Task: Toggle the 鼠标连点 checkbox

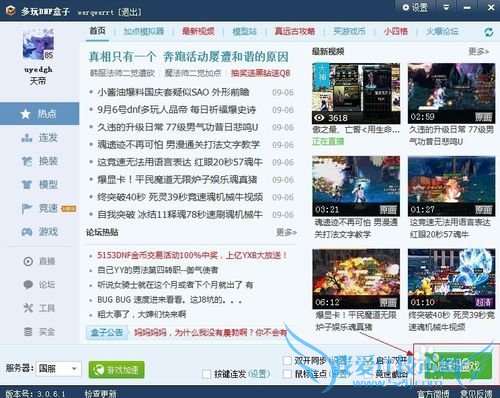Action: tap(287, 374)
